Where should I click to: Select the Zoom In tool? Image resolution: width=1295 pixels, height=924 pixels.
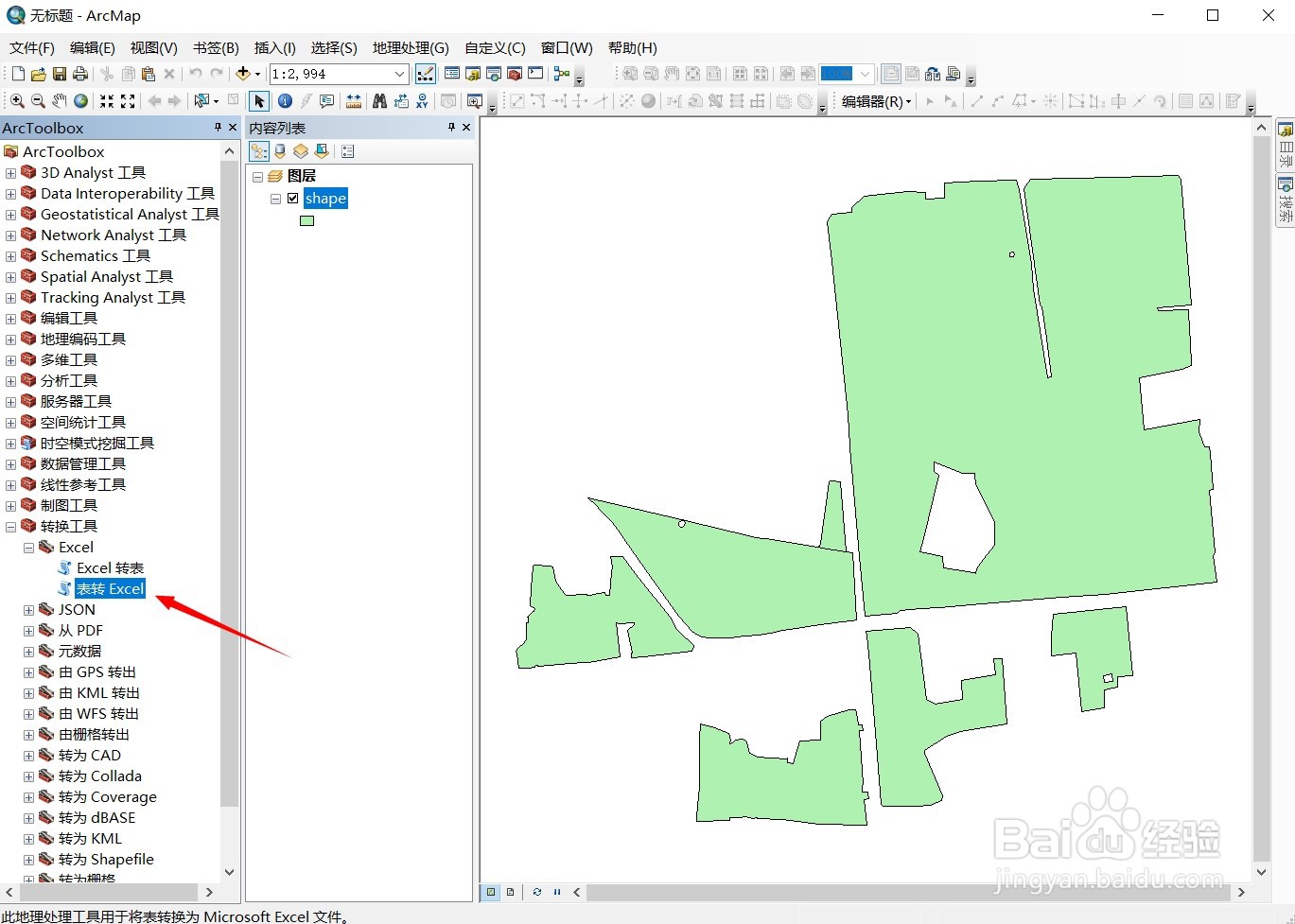click(x=17, y=101)
